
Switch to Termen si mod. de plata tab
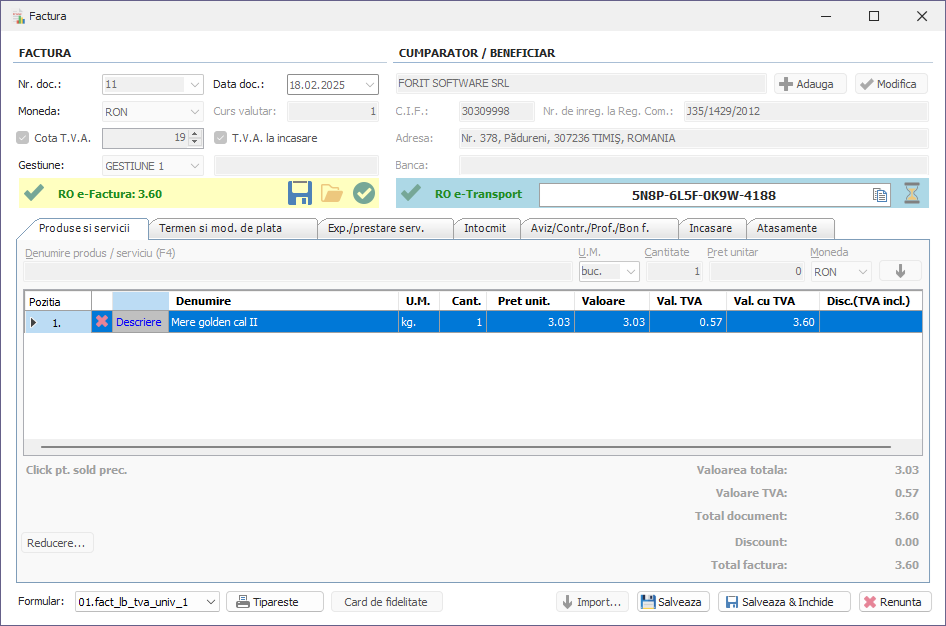pyautogui.click(x=232, y=228)
